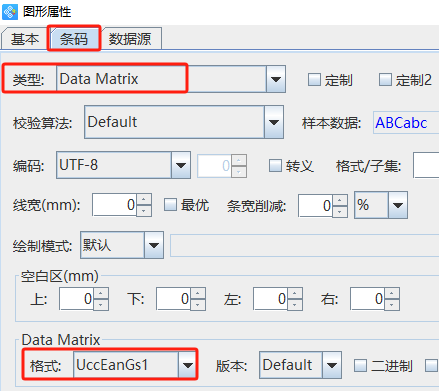Viewport: 439px width, 391px height.
Task: Increase 条宽削减 with the up arrow
Action: [x=340, y=200]
